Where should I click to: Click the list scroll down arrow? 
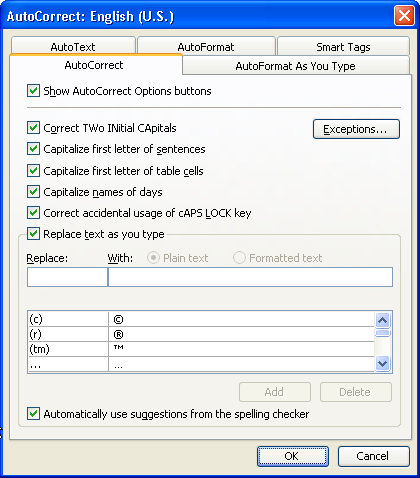coord(383,363)
